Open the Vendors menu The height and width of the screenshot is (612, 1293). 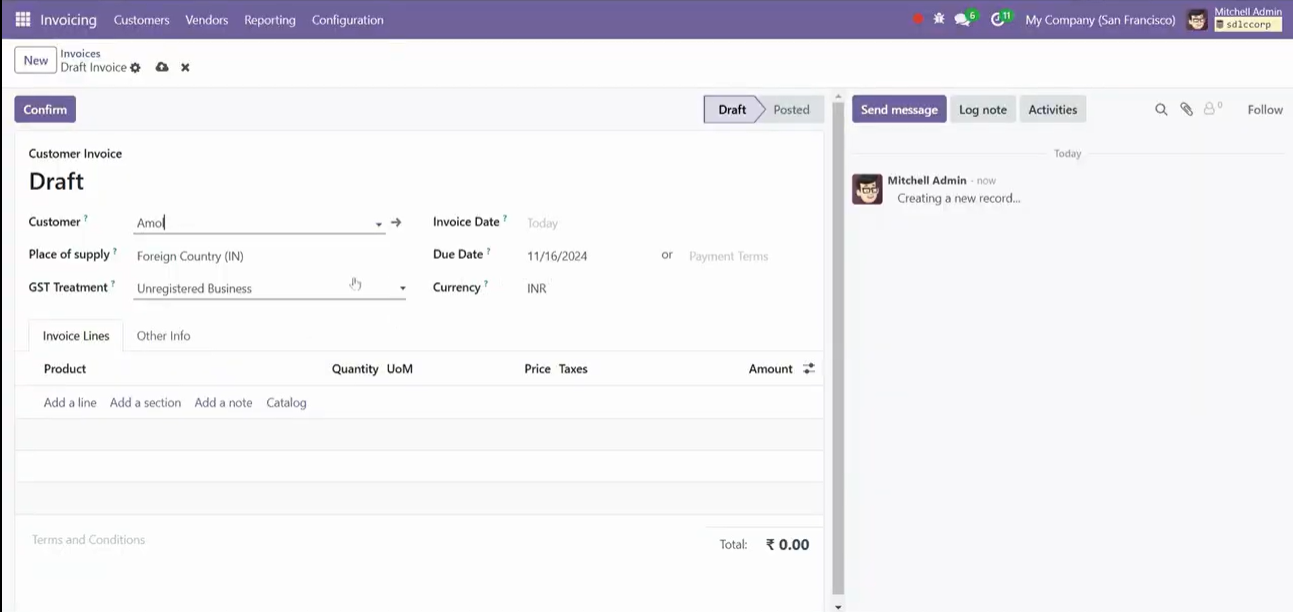pos(207,20)
